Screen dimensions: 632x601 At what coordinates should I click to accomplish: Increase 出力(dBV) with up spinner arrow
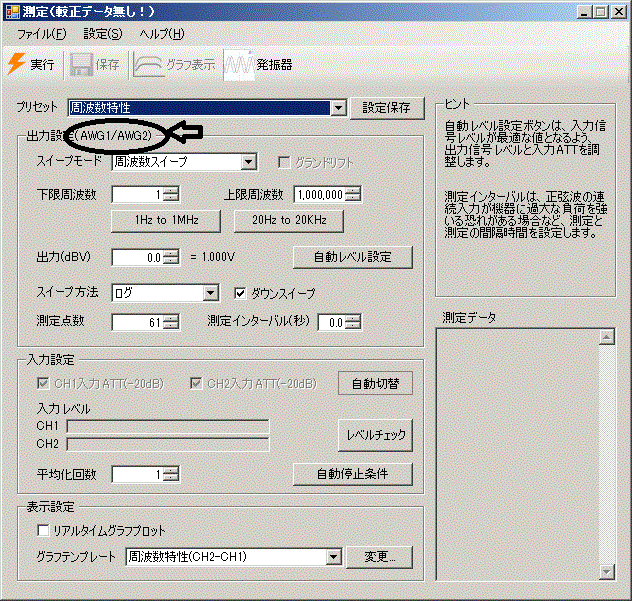[x=171, y=254]
